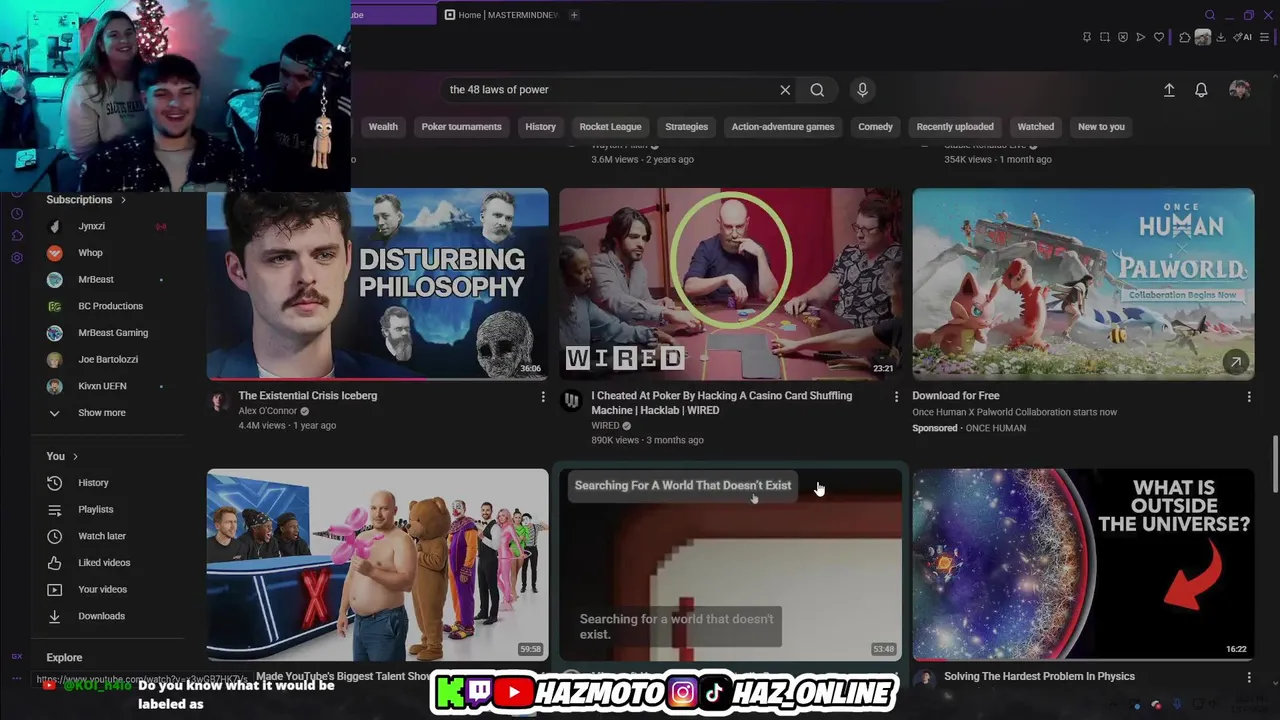The image size is (1280, 720).
Task: Select the Wealth filter chip
Action: 383,127
